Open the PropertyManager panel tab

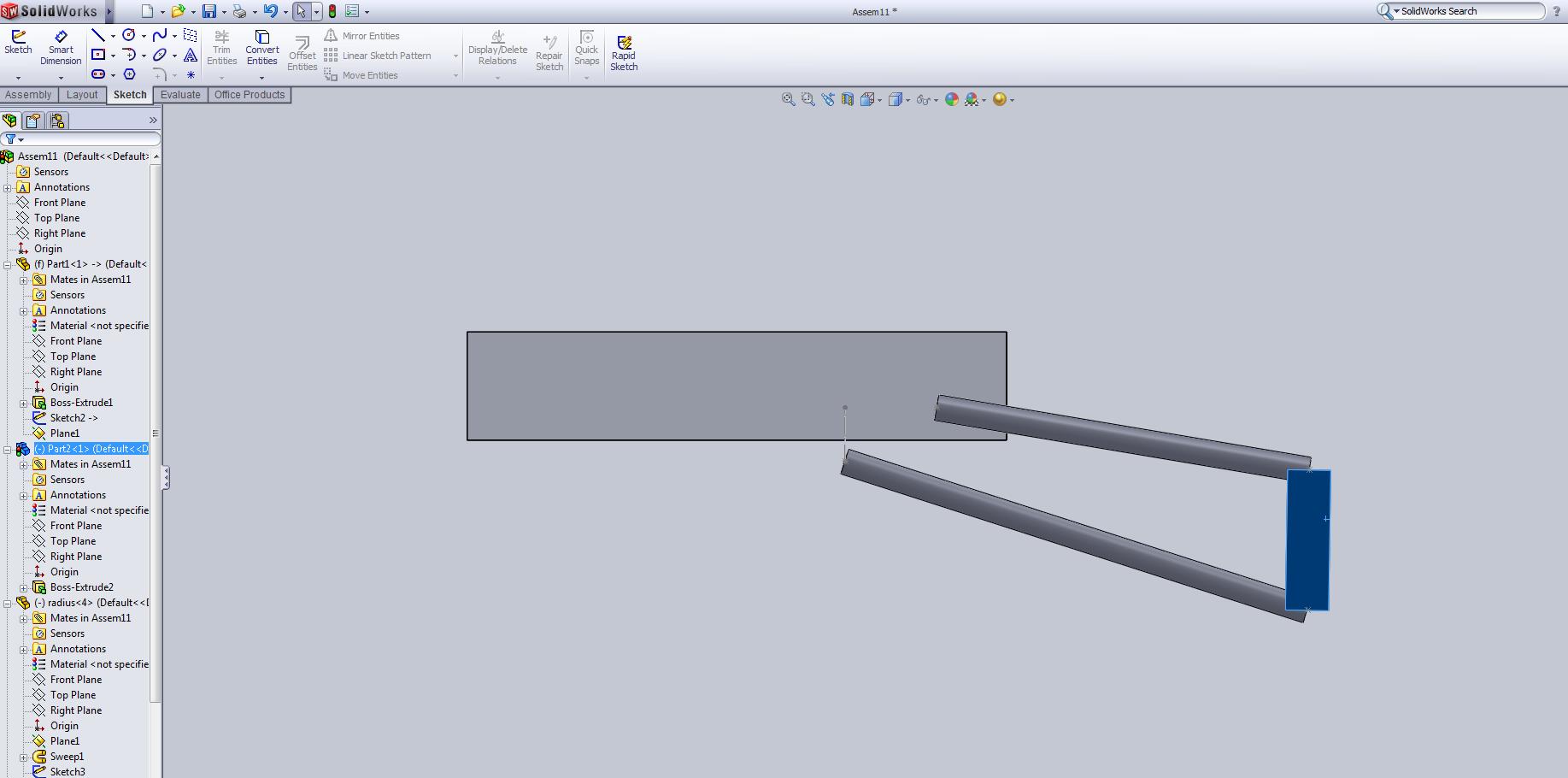pos(33,121)
